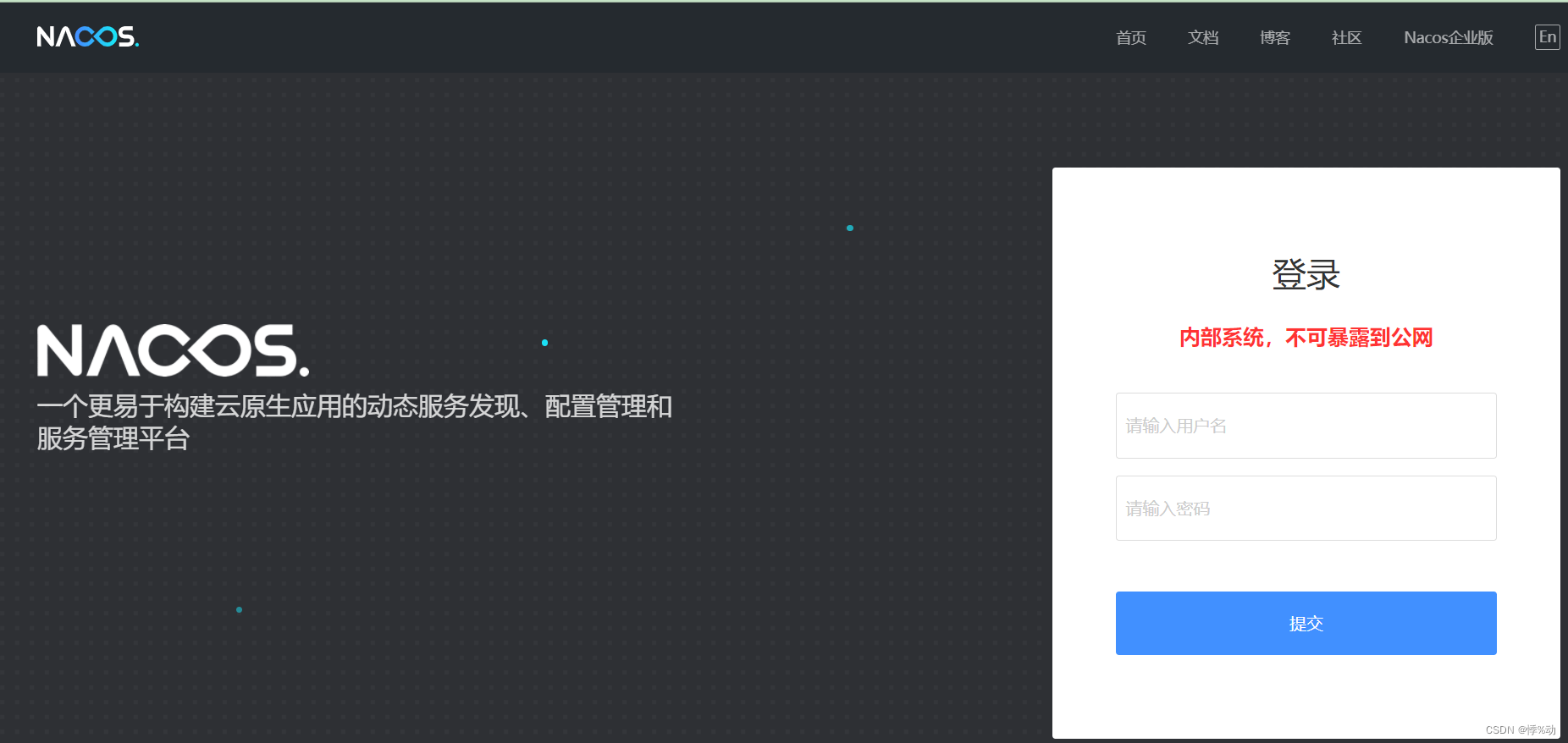Open the 首页 home page link
1568x743 pixels.
tap(1131, 37)
